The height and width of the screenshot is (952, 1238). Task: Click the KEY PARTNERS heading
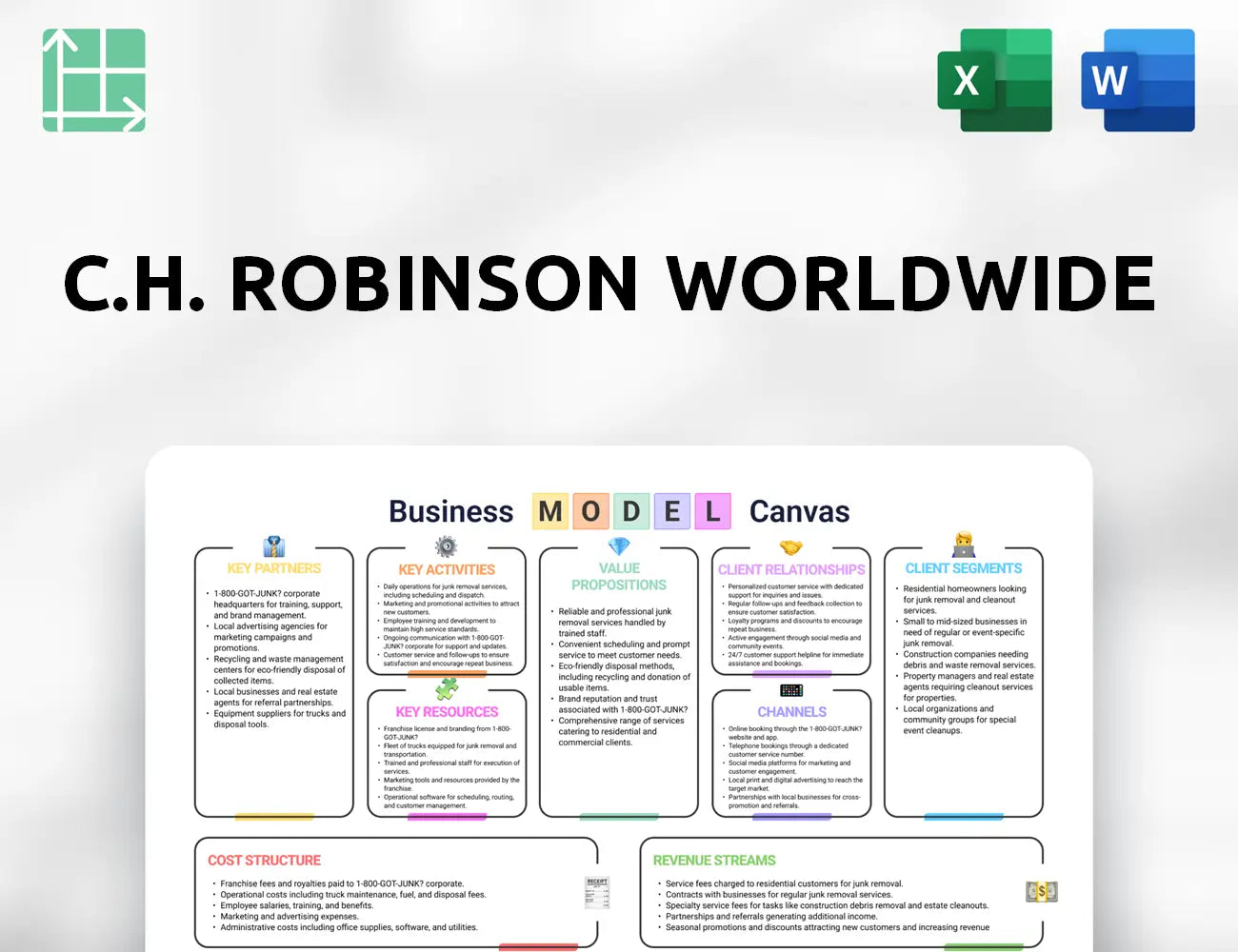274,568
